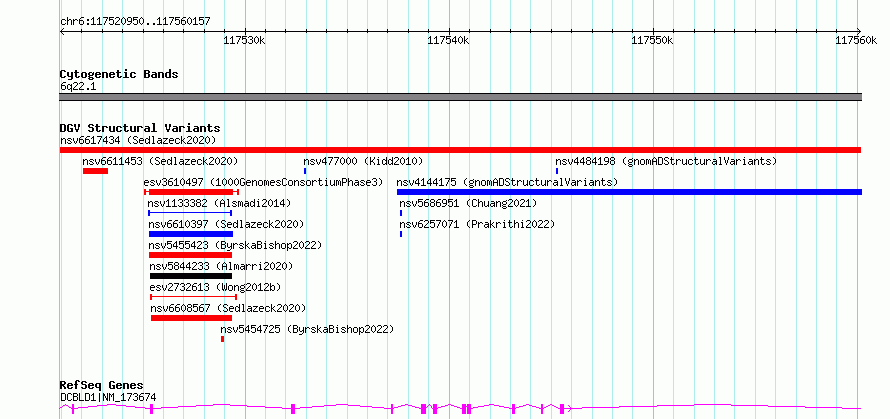Click the blue nsv6257071 variant marker
Viewport: 890px width, 419px height.
(x=401, y=234)
